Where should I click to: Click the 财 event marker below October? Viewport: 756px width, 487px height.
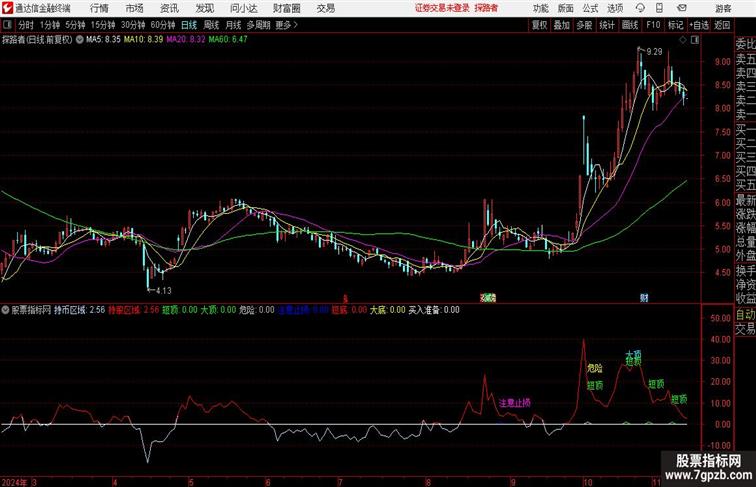tap(644, 298)
